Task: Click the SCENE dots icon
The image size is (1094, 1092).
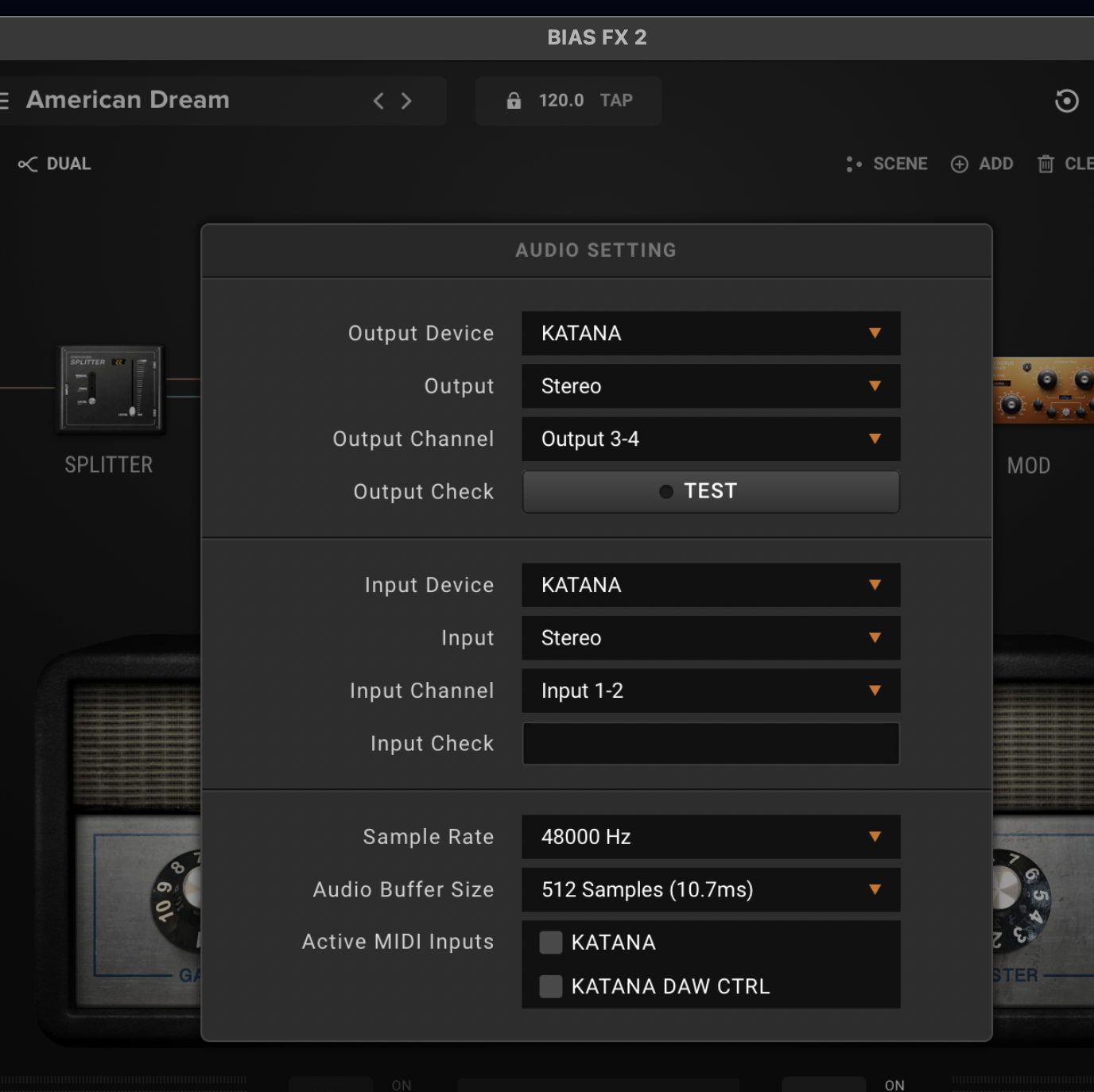Action: (854, 164)
